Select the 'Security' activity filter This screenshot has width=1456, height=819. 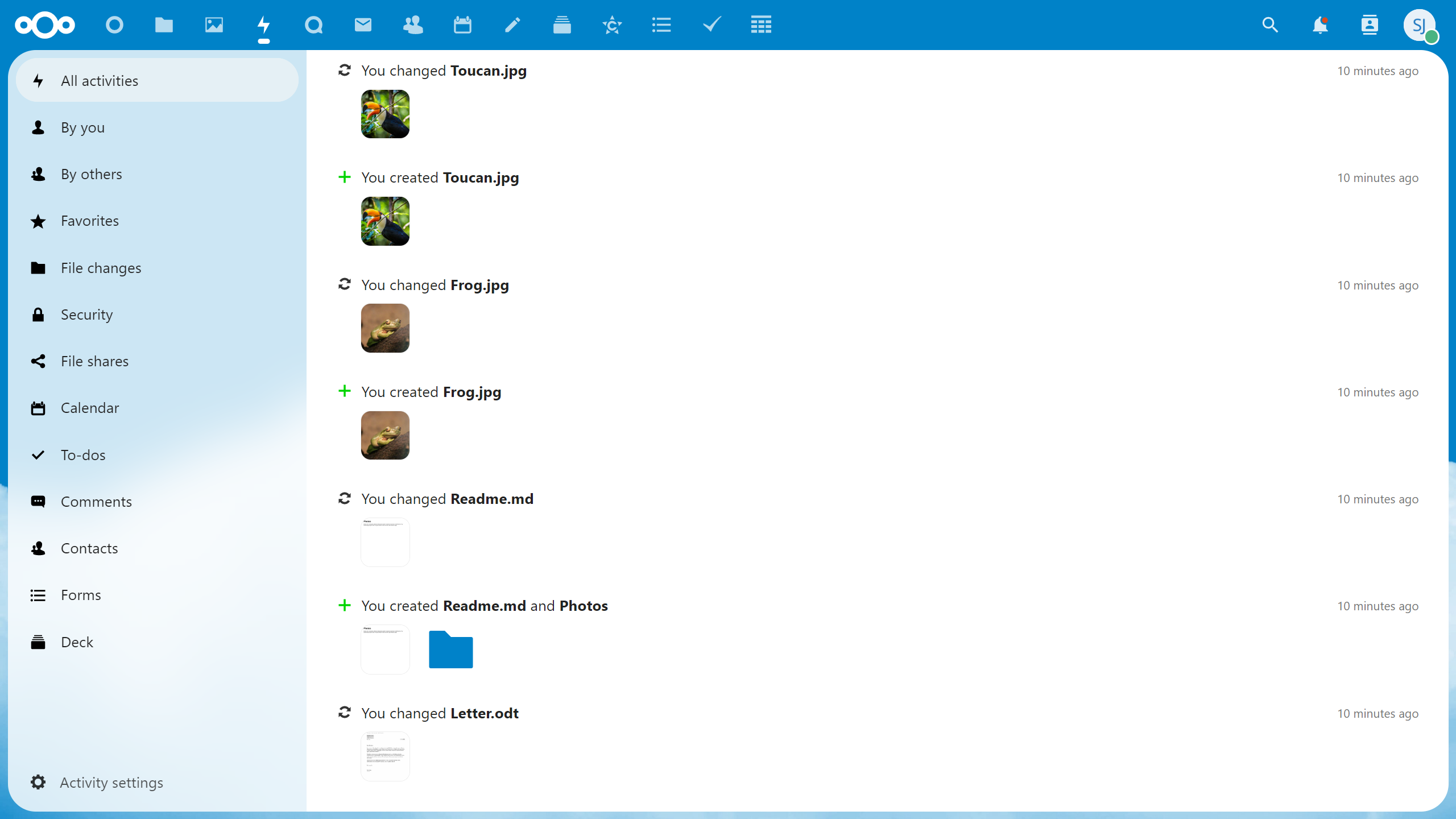86,314
